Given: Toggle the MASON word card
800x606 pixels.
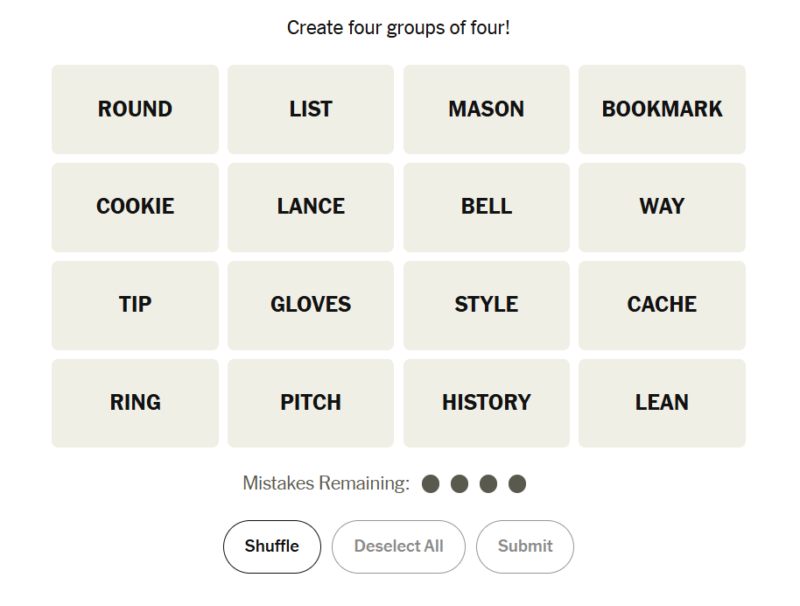Looking at the screenshot, I should tap(486, 109).
